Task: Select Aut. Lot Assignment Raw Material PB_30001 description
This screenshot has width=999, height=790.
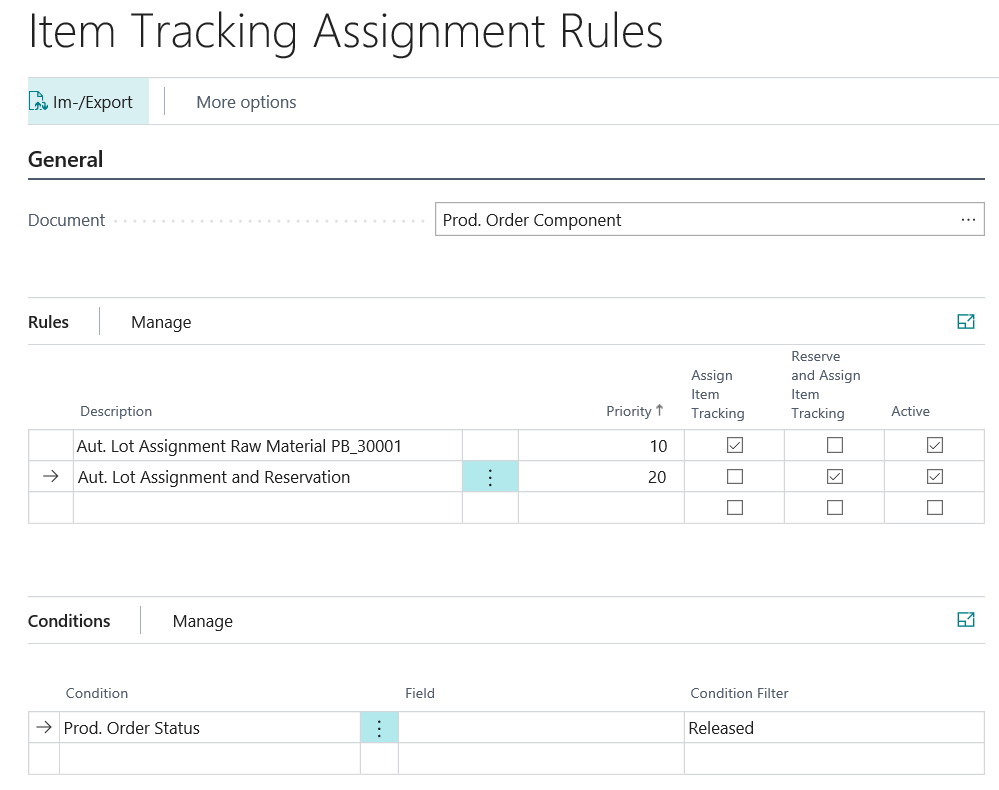Action: coord(268,446)
